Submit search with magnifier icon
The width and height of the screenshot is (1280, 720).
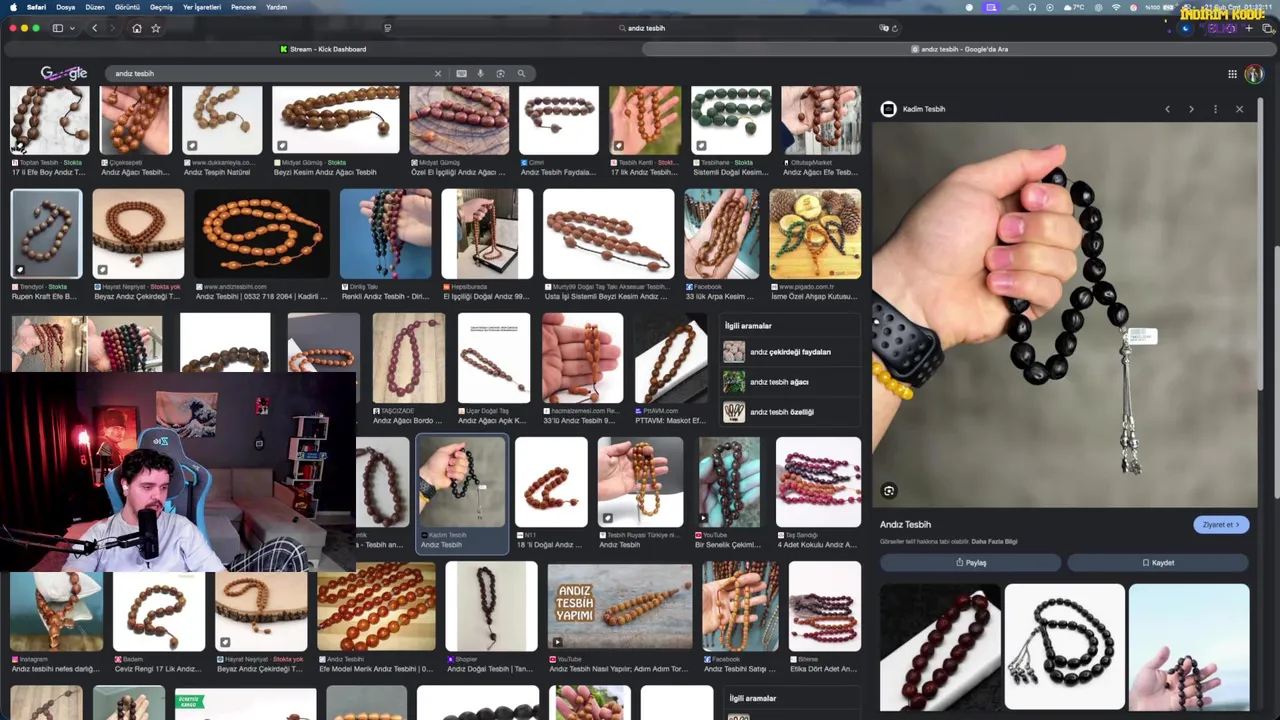pos(521,73)
